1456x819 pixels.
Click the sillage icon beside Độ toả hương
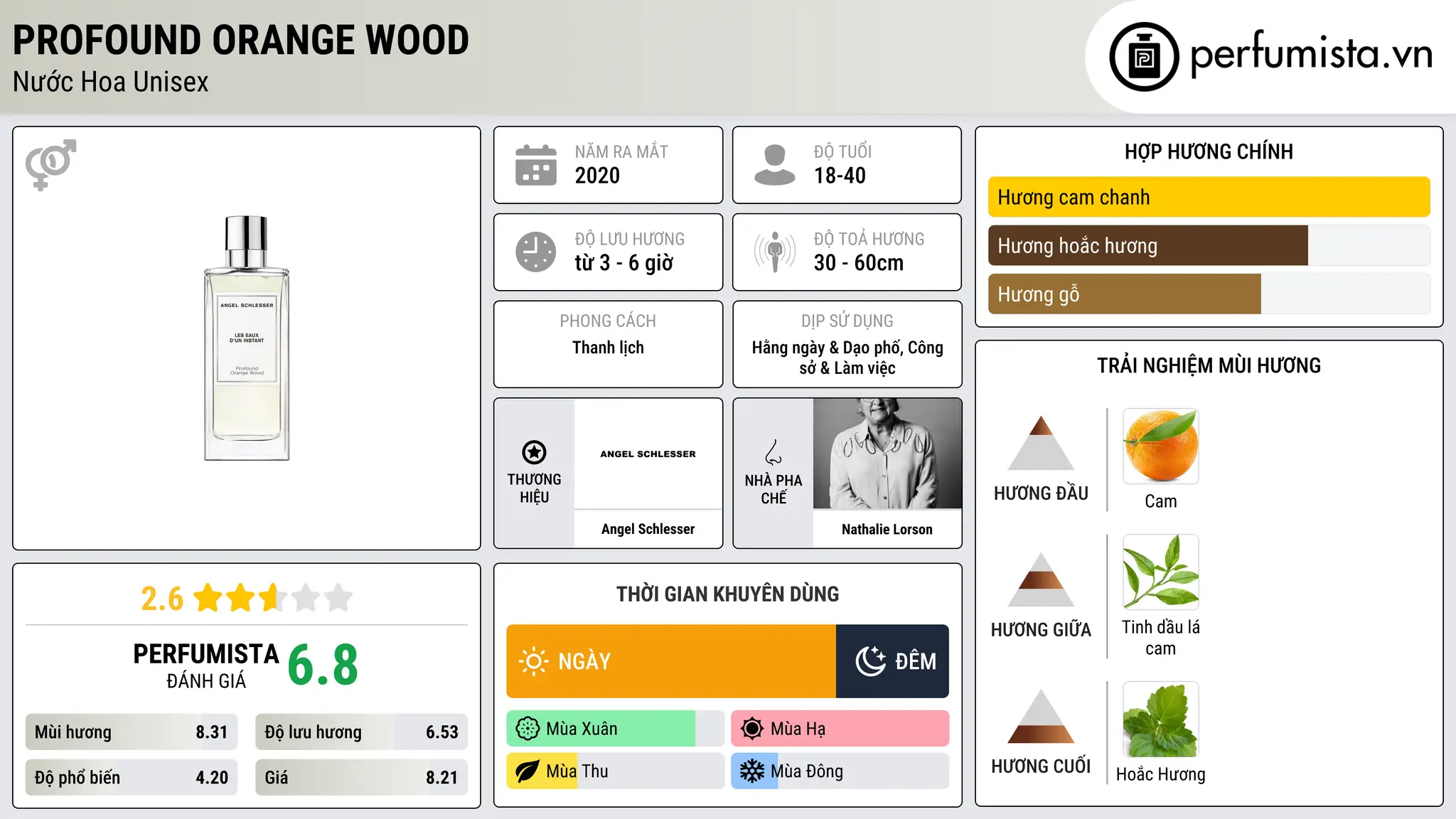(x=775, y=252)
